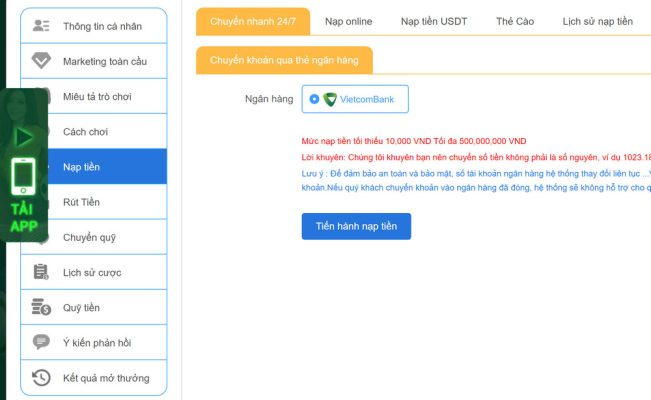This screenshot has height=400, width=651.
Task: Select the Chuyển nhanh 24/7 tab
Action: [253, 22]
